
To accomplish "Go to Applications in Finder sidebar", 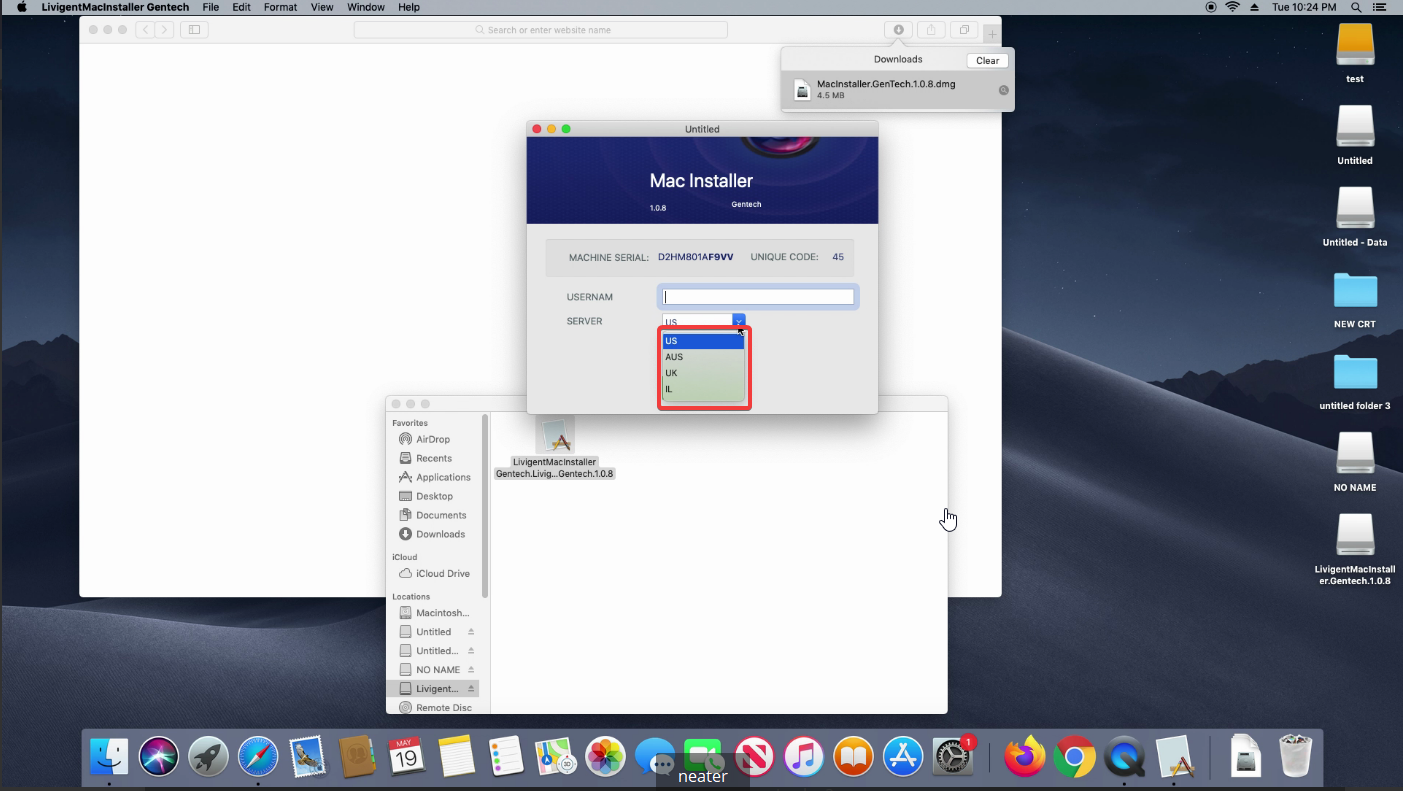I will coord(442,477).
